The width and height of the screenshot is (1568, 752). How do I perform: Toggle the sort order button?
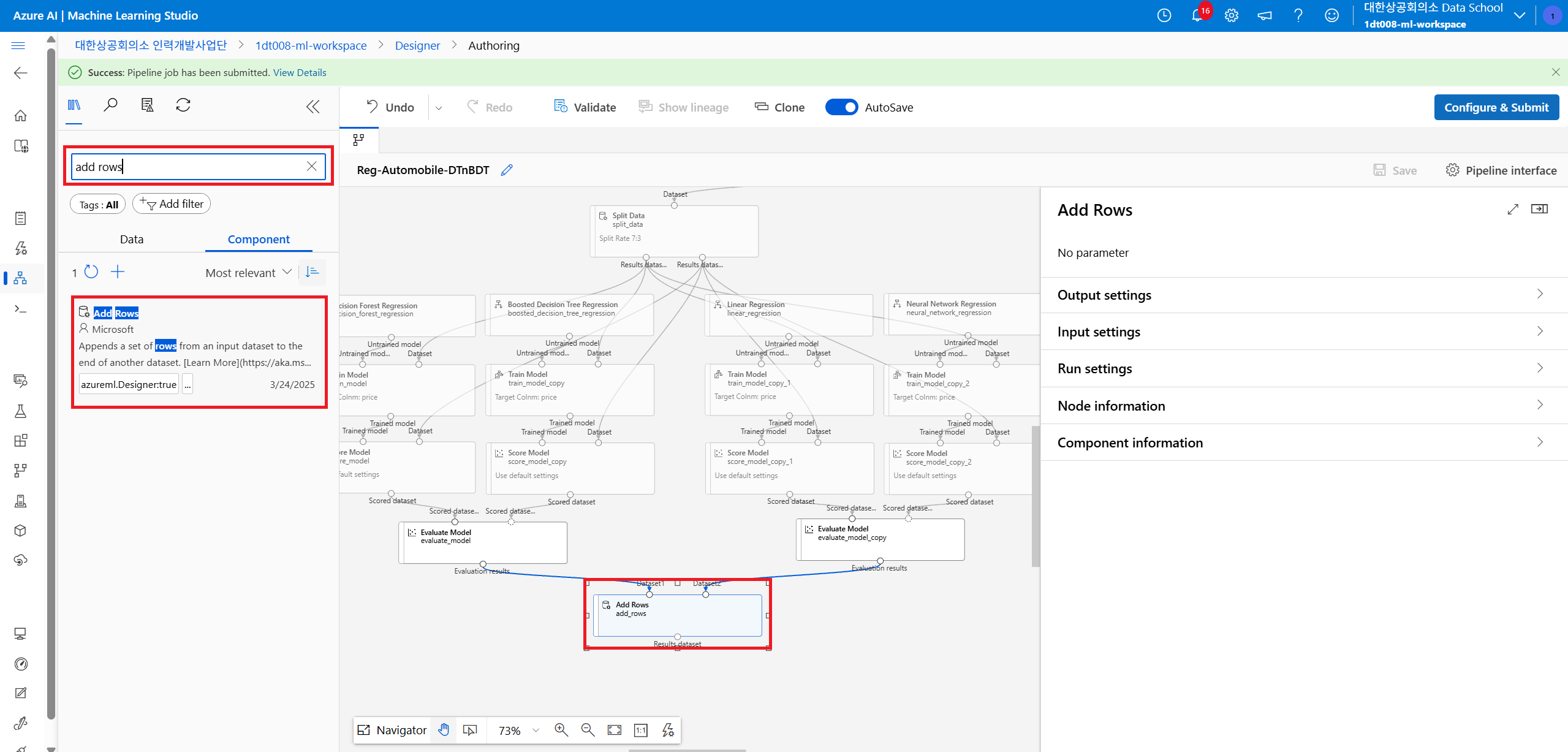[312, 272]
